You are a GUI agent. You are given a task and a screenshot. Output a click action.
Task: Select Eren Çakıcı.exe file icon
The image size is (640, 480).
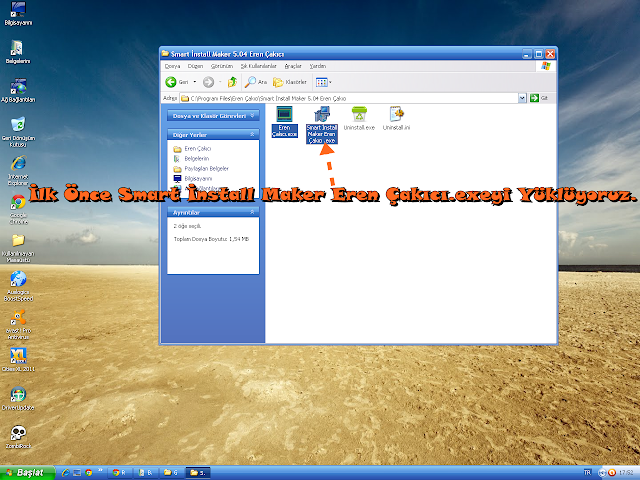point(284,122)
